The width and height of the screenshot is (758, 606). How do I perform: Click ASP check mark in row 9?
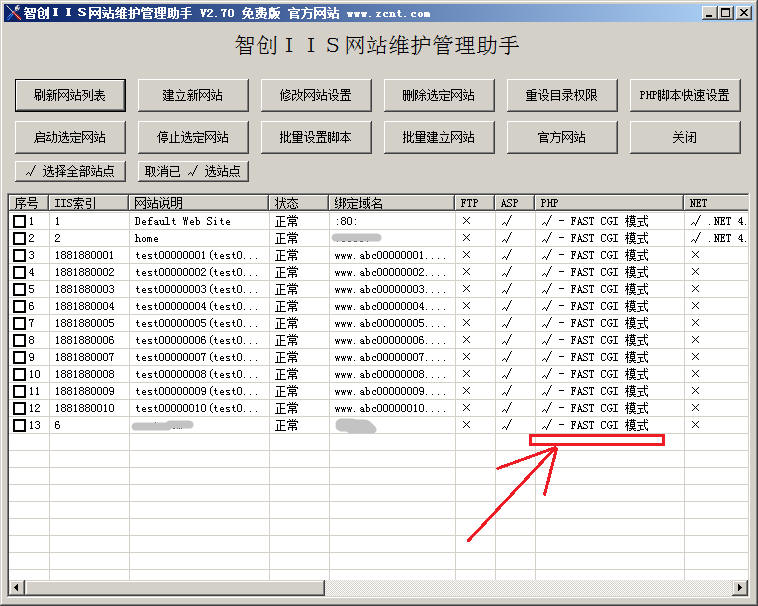pos(507,357)
